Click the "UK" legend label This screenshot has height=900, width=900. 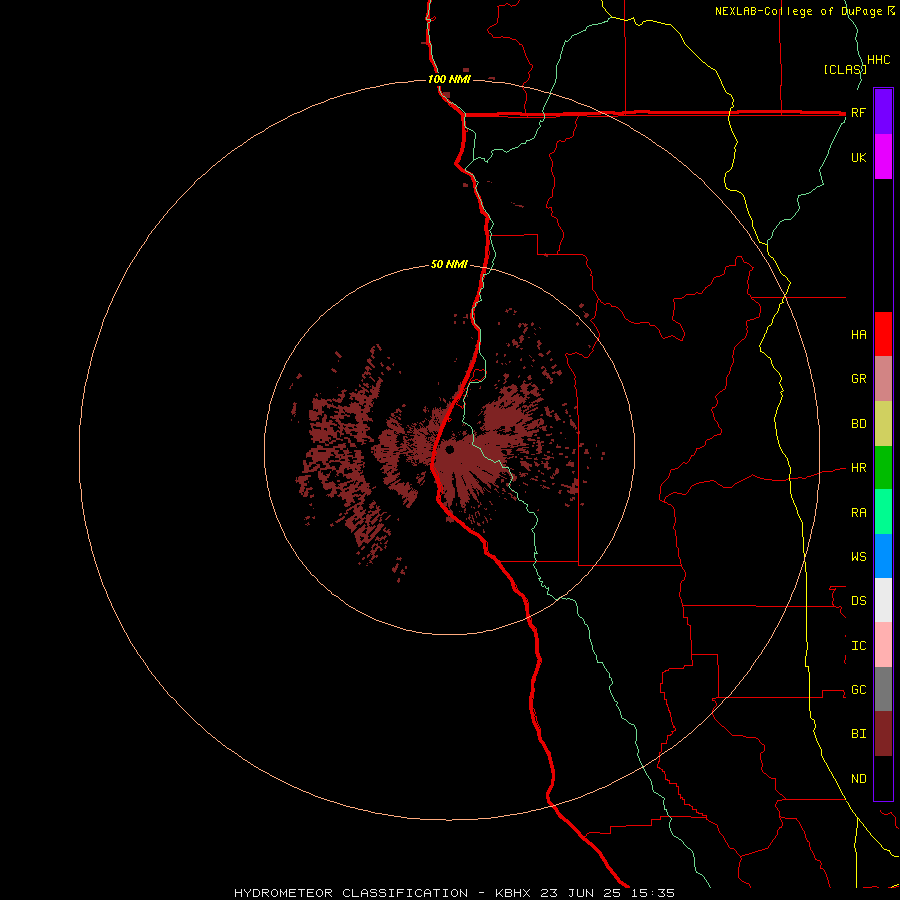pos(858,157)
